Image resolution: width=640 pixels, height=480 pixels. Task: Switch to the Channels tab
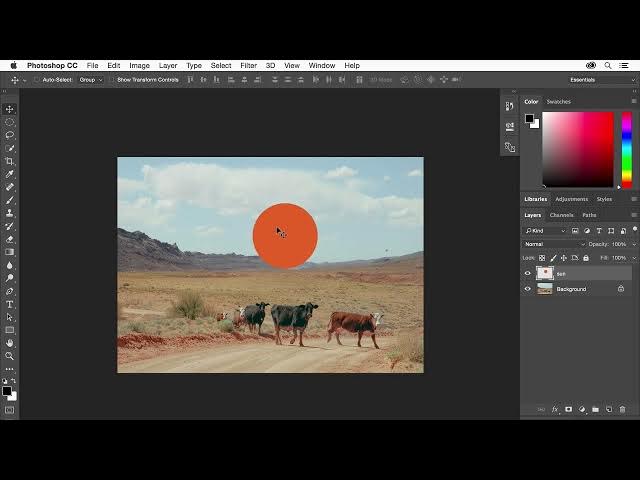coord(562,215)
